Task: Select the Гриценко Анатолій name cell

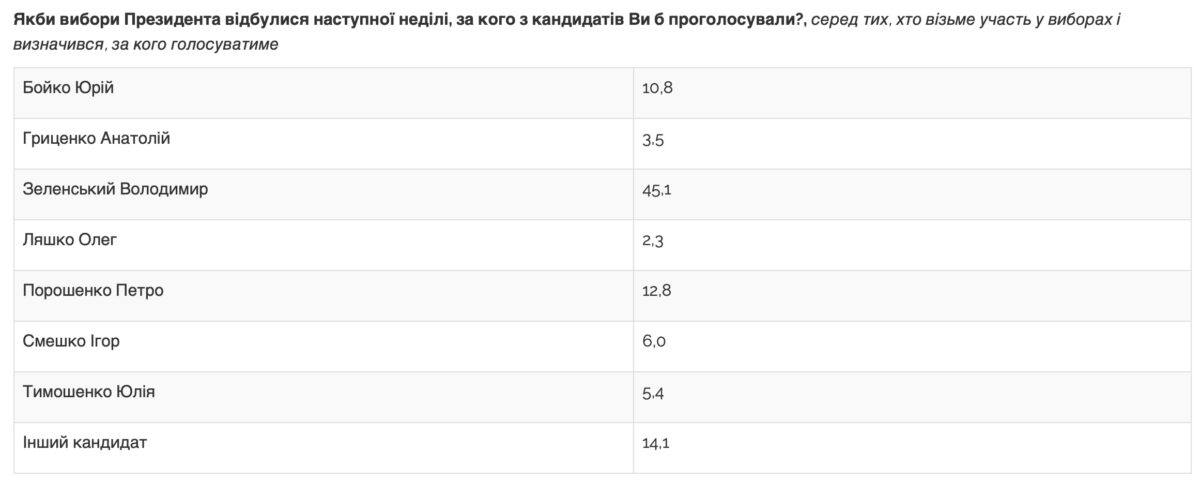Action: [96, 138]
